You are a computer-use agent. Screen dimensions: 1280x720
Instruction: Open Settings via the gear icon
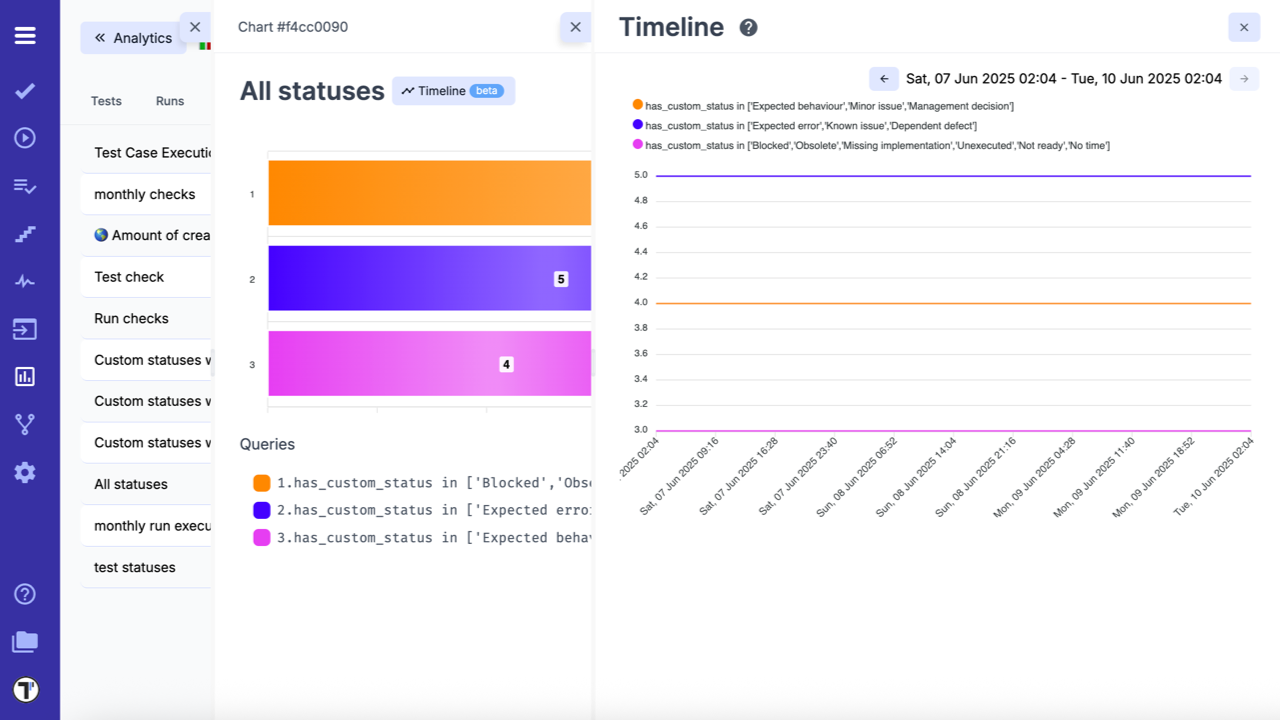pos(27,471)
